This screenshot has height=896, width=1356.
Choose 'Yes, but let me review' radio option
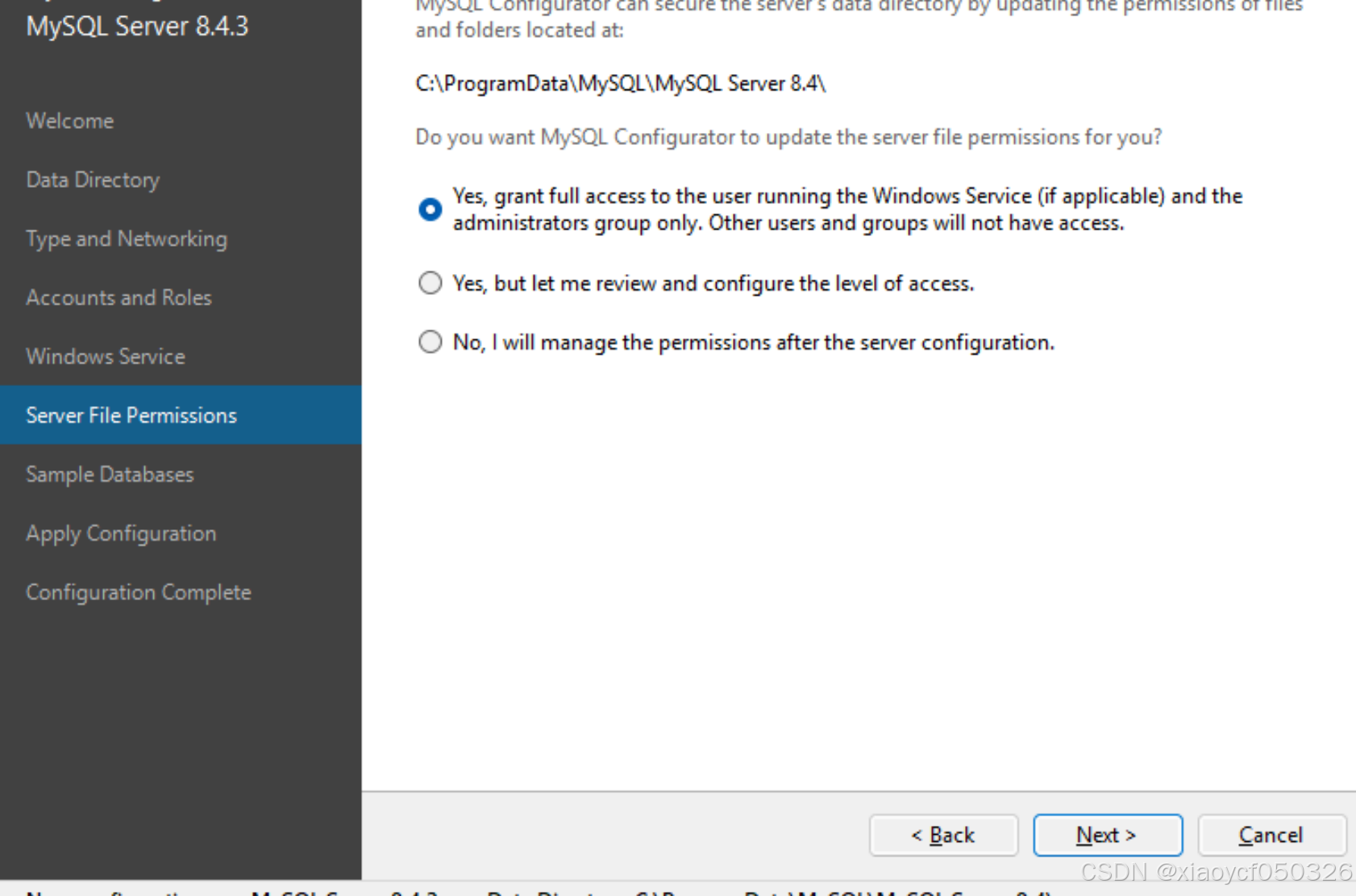tap(431, 283)
